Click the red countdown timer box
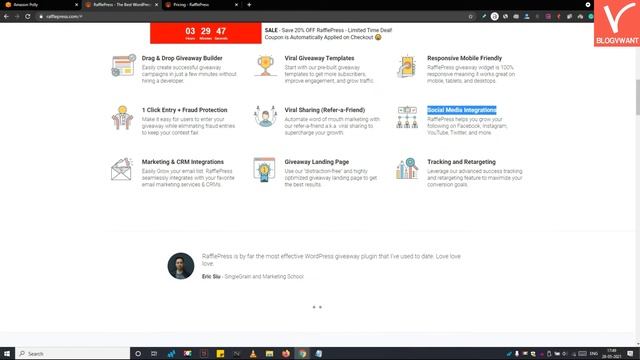The image size is (640, 360). coord(205,33)
